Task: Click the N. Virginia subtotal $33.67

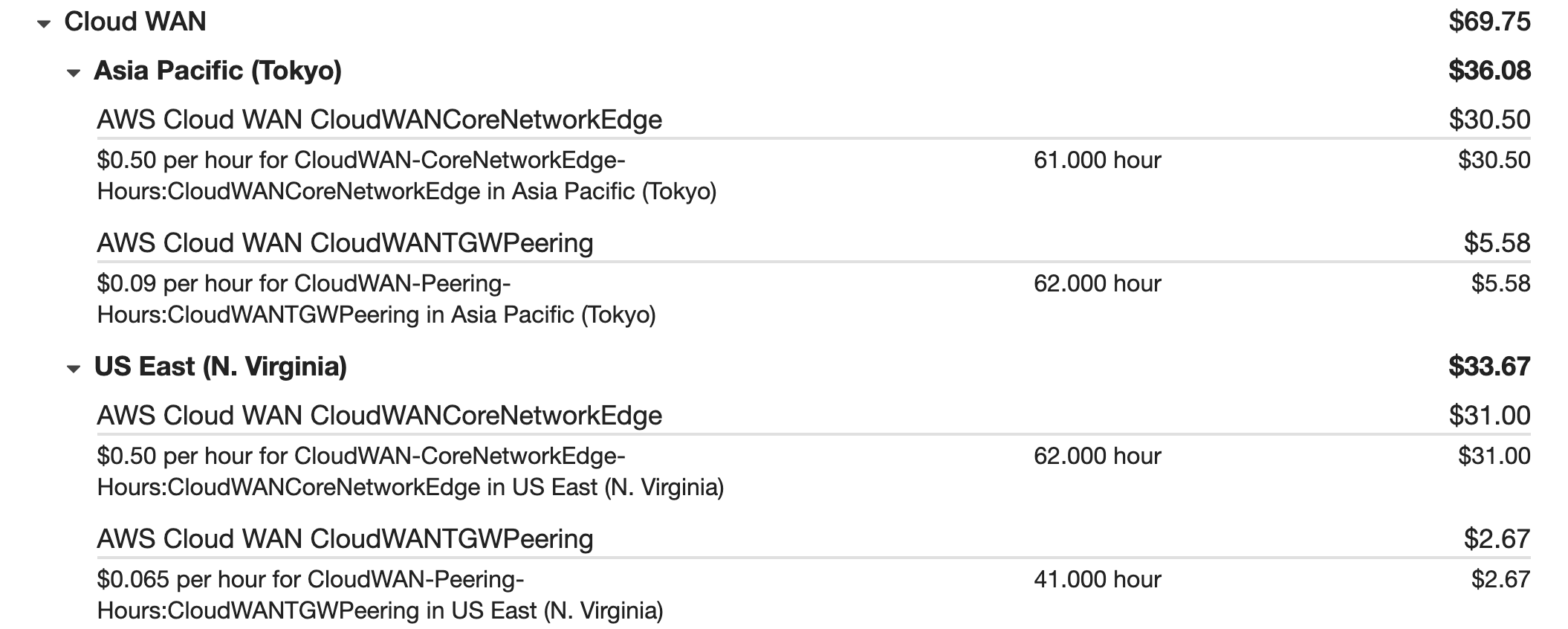Action: click(1489, 367)
